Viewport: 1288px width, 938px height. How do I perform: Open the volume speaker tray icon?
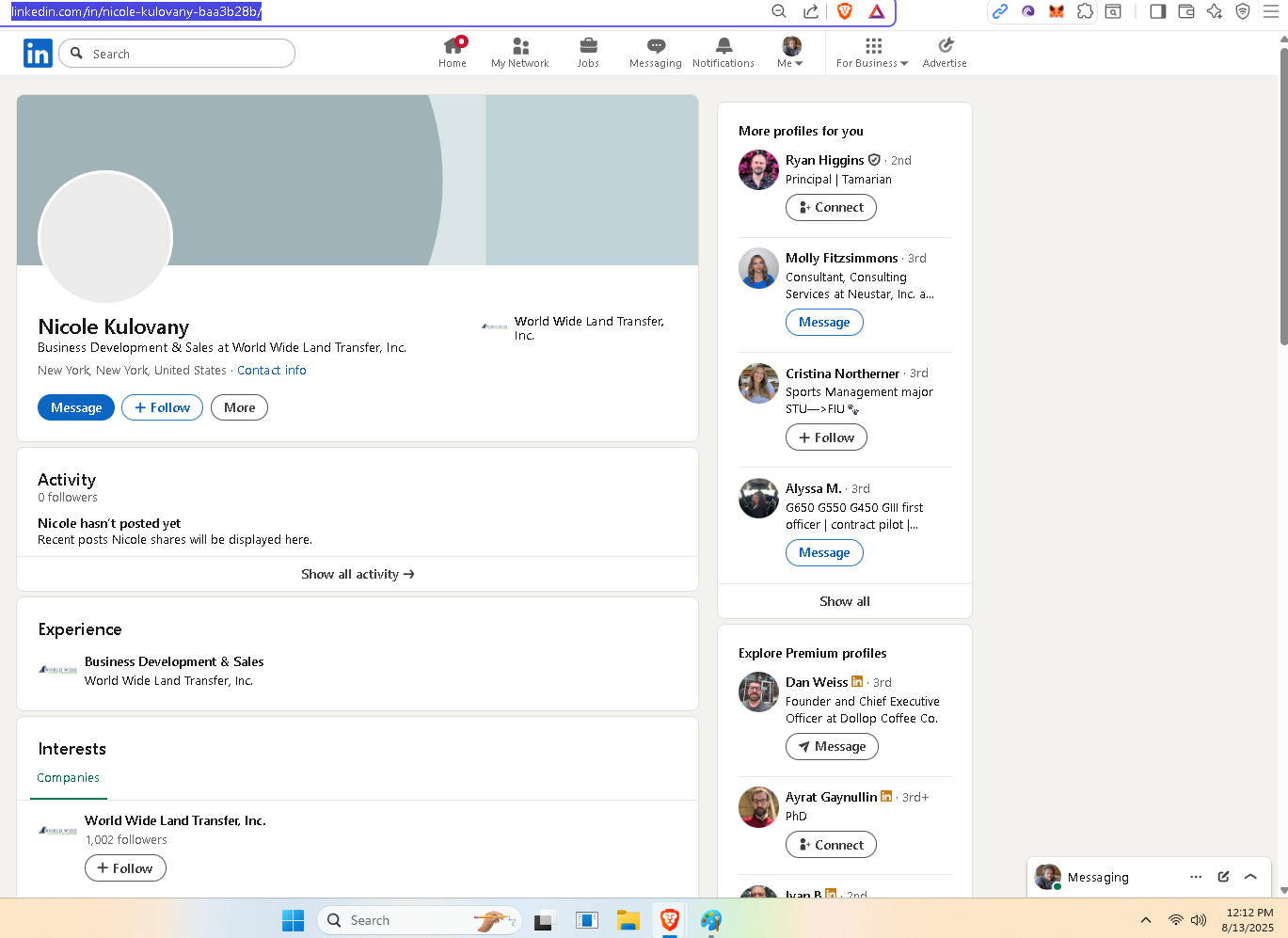coord(1199,920)
